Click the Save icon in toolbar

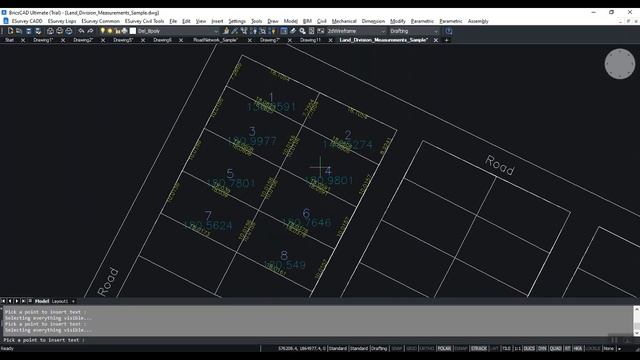coord(29,31)
